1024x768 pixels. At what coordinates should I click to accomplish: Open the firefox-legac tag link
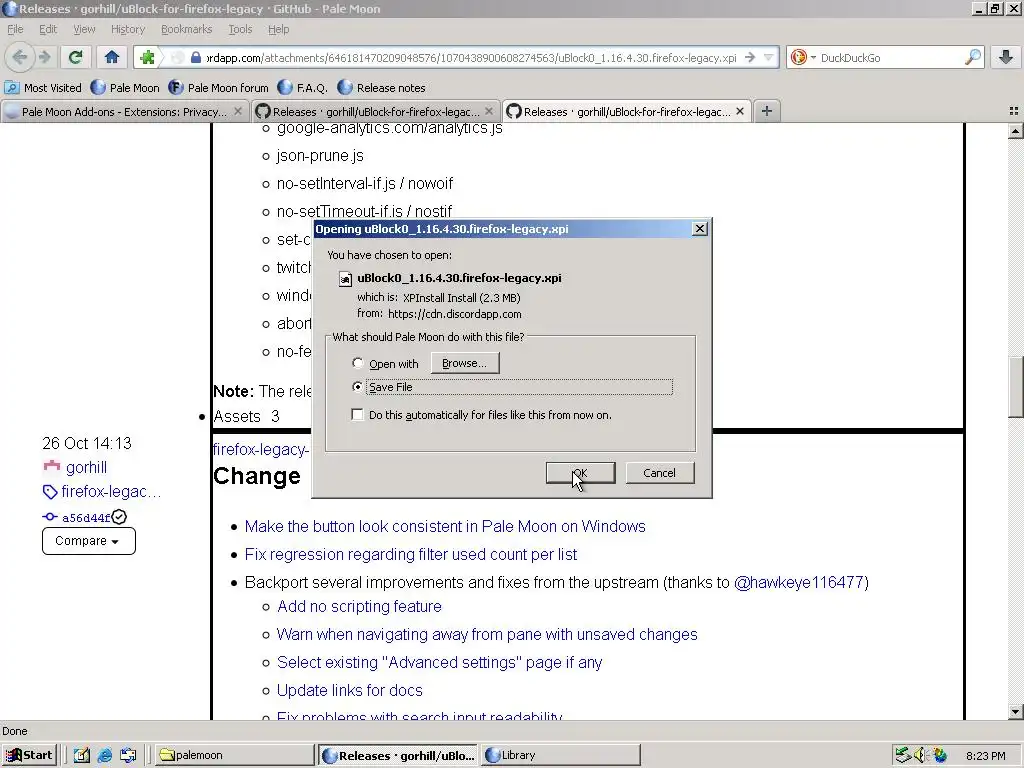pos(111,492)
